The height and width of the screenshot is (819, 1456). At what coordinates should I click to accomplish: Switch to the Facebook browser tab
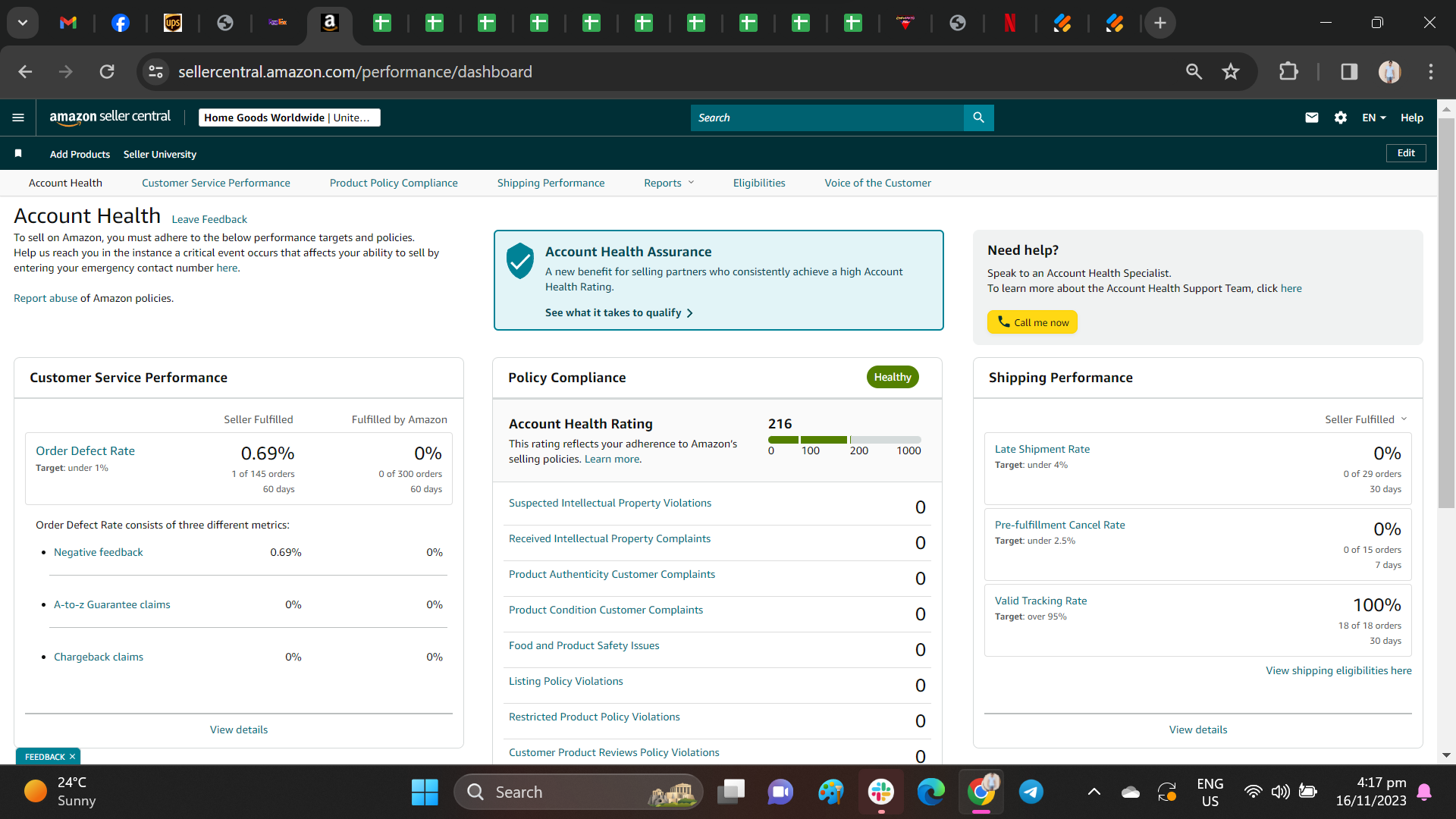tap(120, 23)
